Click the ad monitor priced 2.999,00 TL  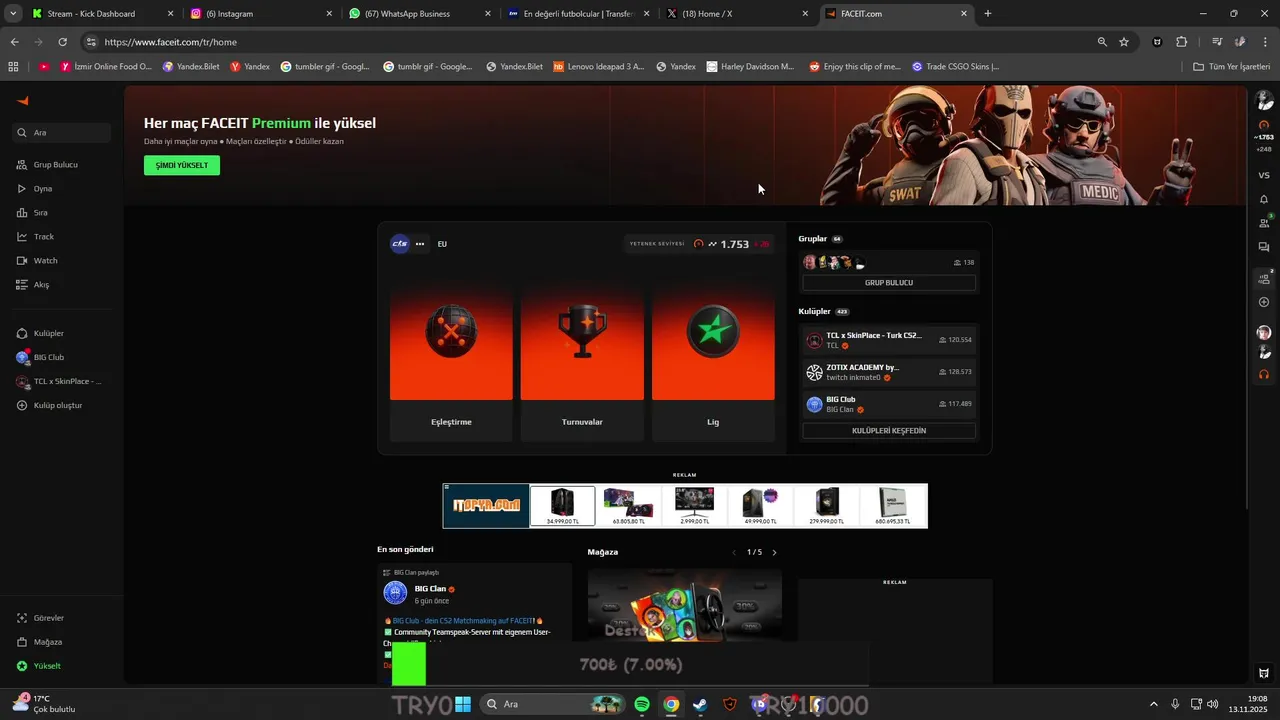coord(694,506)
